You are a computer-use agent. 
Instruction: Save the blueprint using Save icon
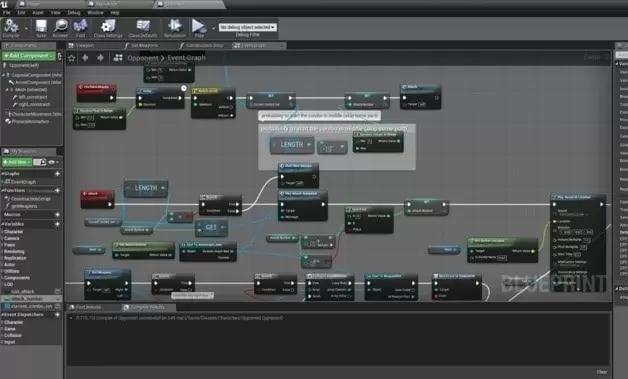(x=41, y=28)
